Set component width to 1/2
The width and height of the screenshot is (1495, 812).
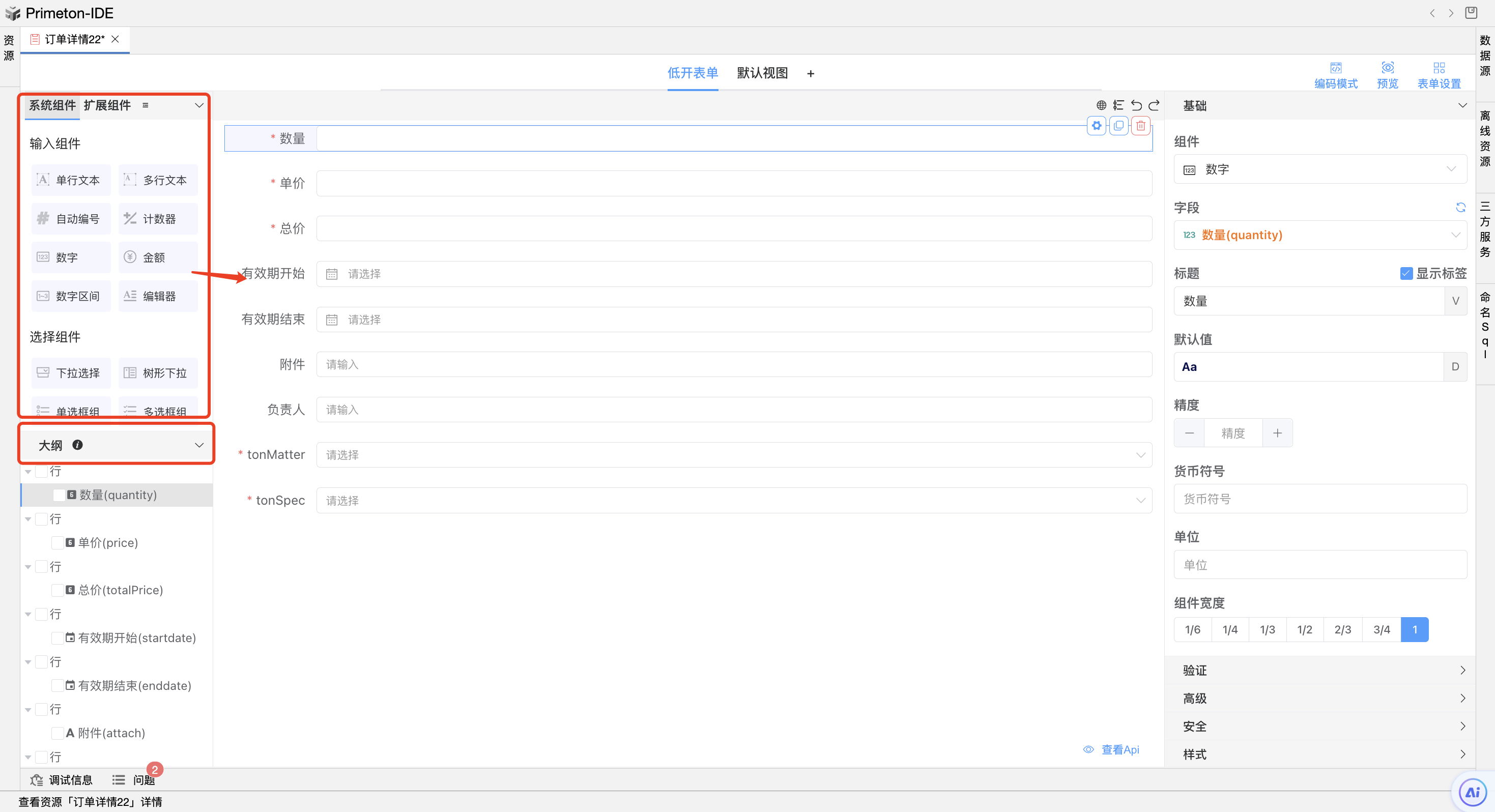click(1304, 630)
